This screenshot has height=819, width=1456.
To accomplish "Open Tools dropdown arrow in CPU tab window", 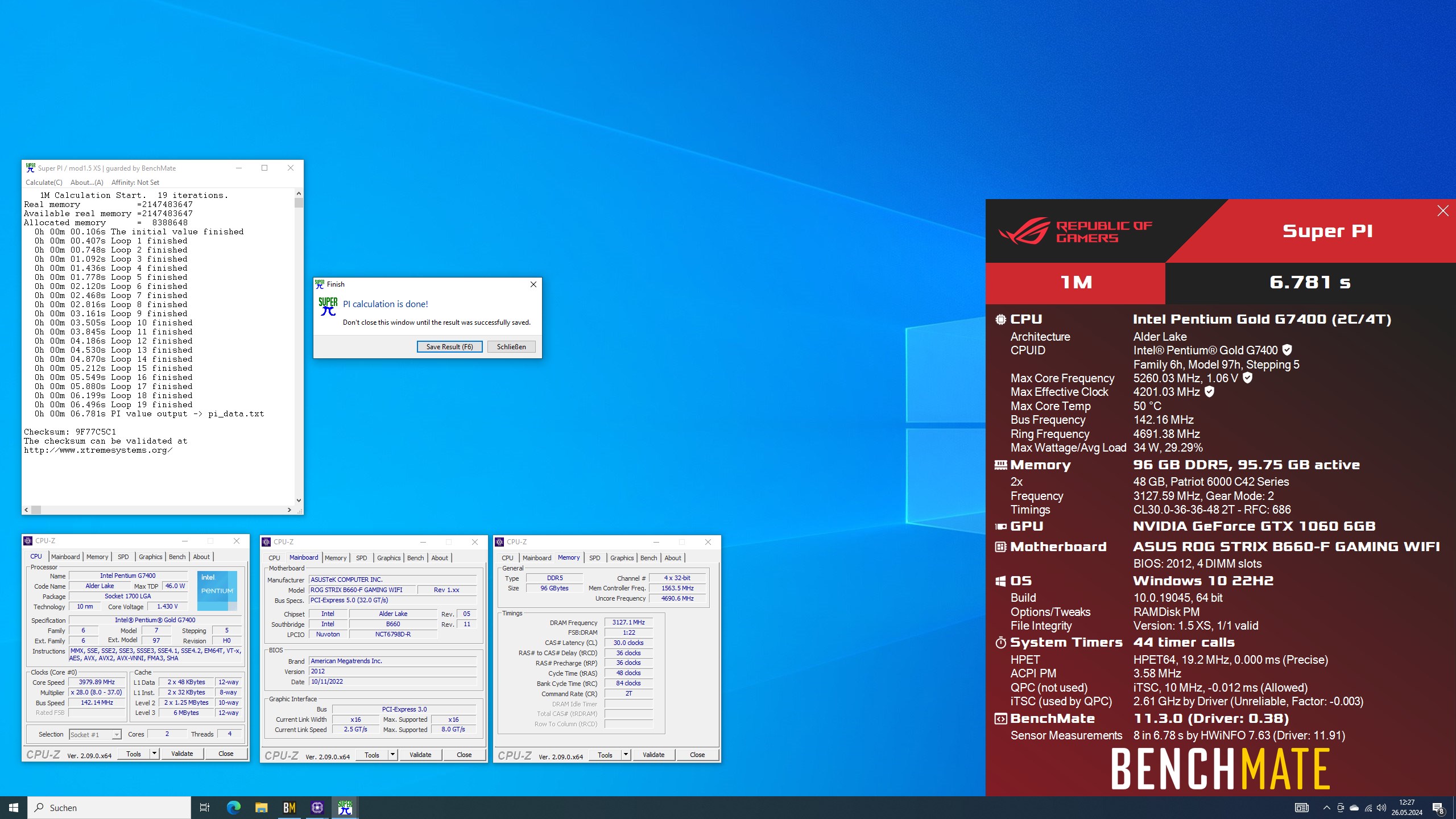I will pos(154,754).
